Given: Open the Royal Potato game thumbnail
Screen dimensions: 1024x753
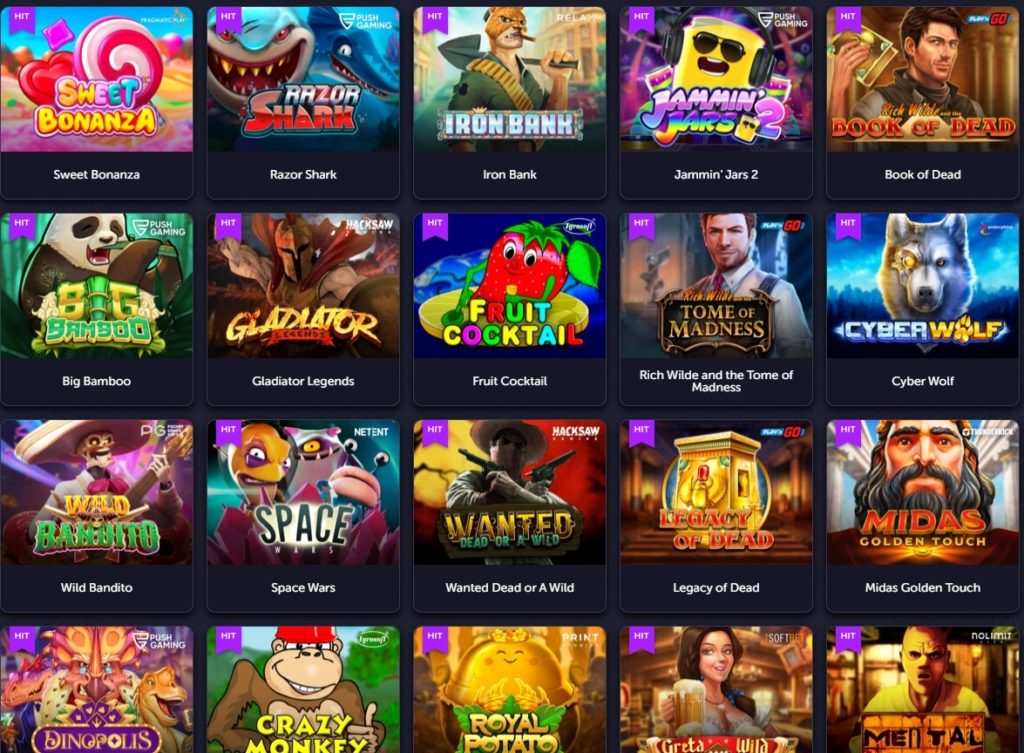Looking at the screenshot, I should 509,689.
